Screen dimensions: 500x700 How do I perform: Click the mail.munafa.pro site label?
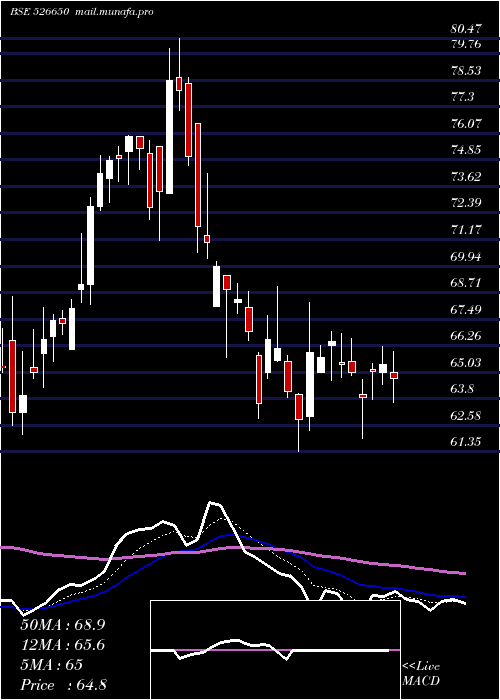115,12
